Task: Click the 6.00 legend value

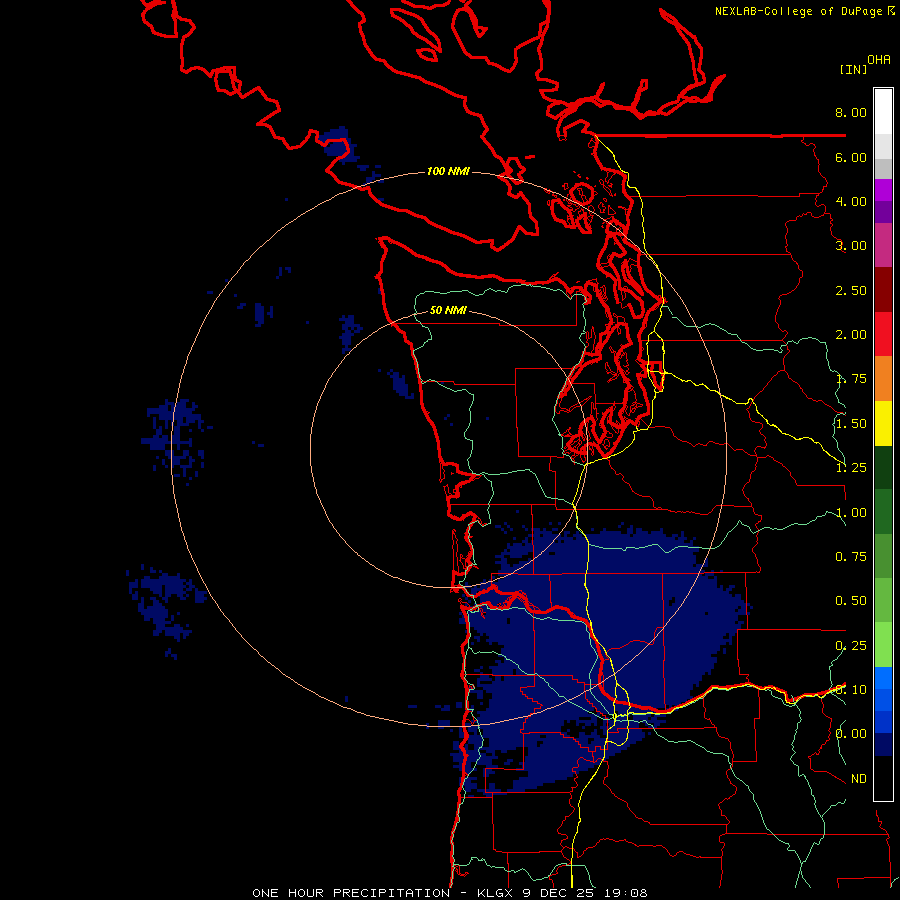Action: click(x=851, y=157)
